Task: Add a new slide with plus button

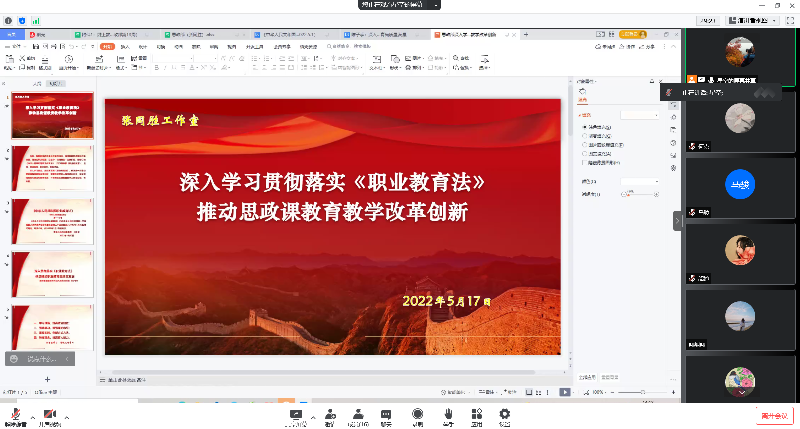Action: pos(47,379)
